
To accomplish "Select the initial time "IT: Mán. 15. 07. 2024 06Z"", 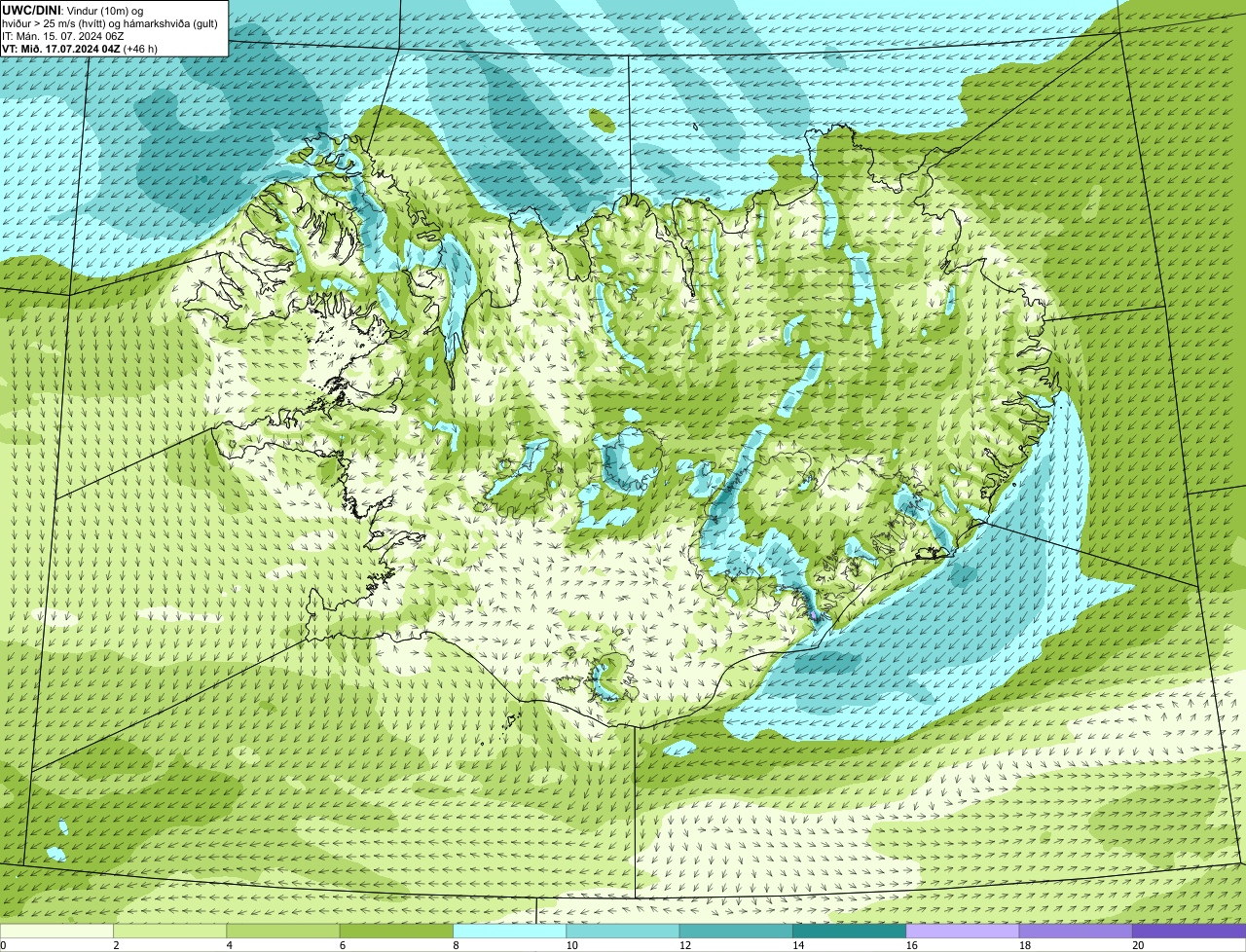I will [63, 35].
